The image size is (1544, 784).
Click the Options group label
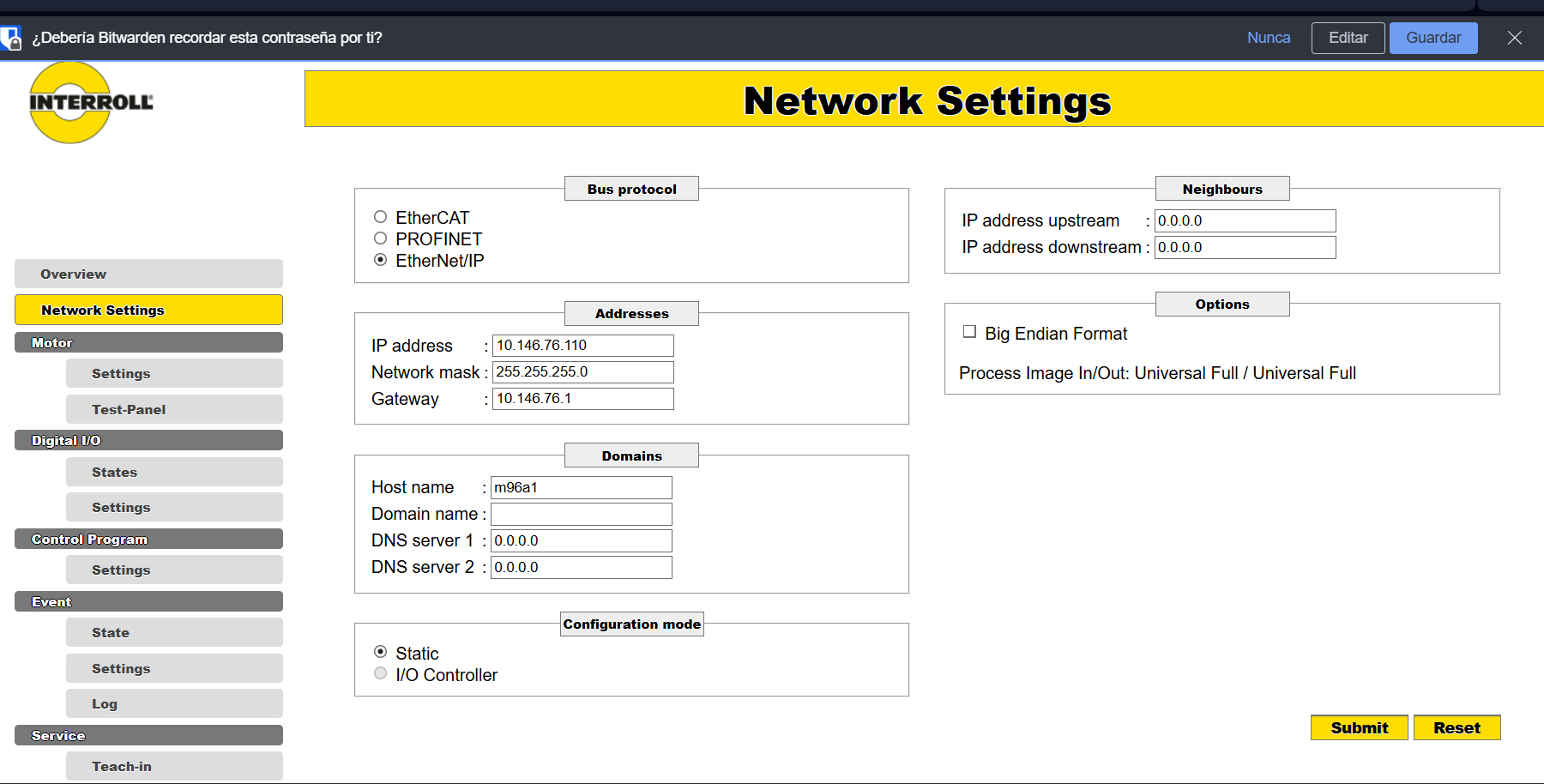(x=1222, y=304)
